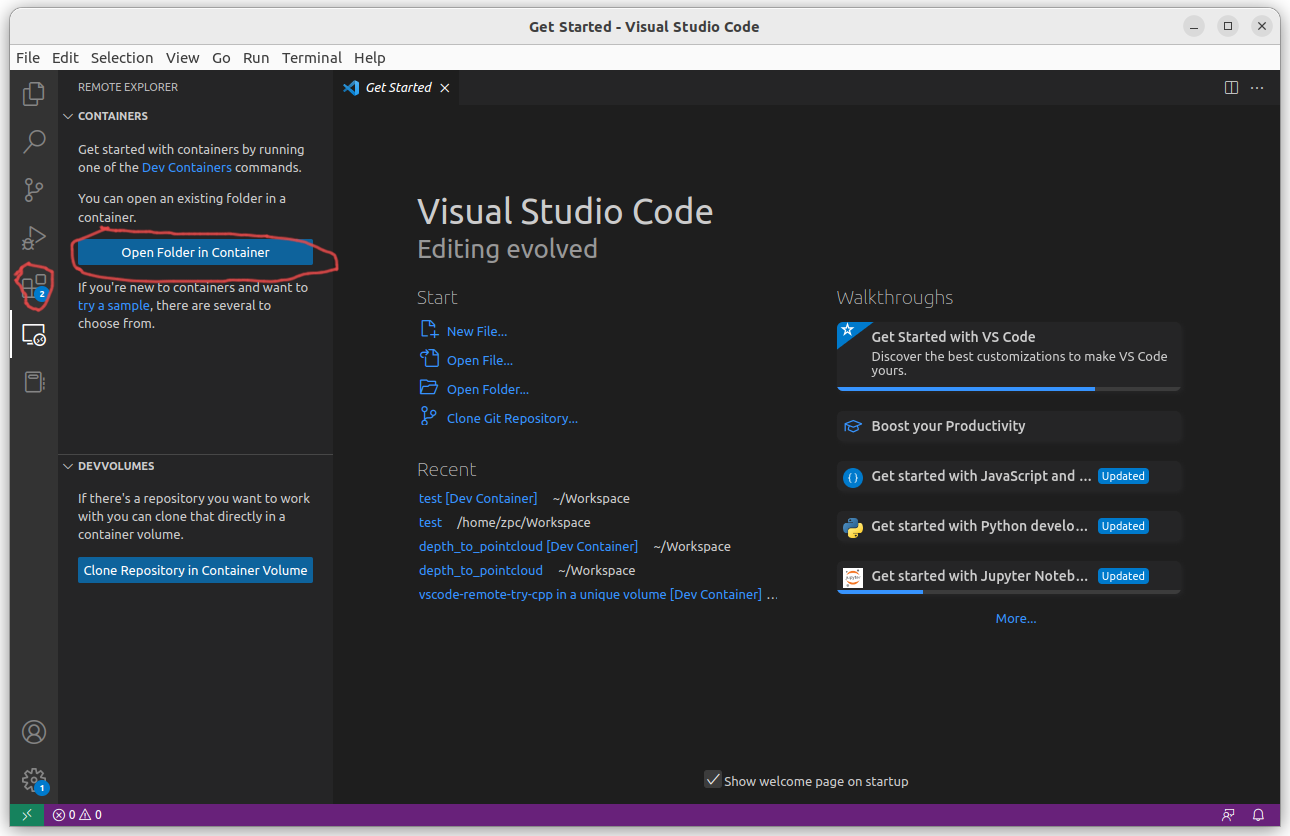Screen dimensions: 1290x836
Task: Click the green remote window indicator
Action: point(27,815)
